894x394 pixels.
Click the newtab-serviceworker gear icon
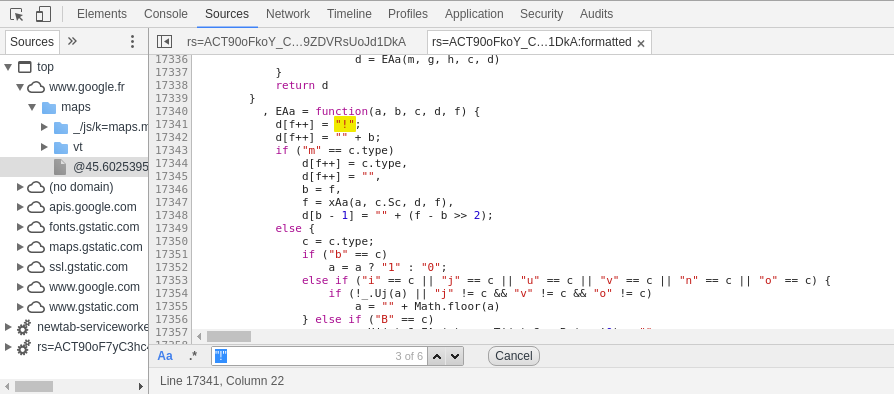pyautogui.click(x=24, y=327)
